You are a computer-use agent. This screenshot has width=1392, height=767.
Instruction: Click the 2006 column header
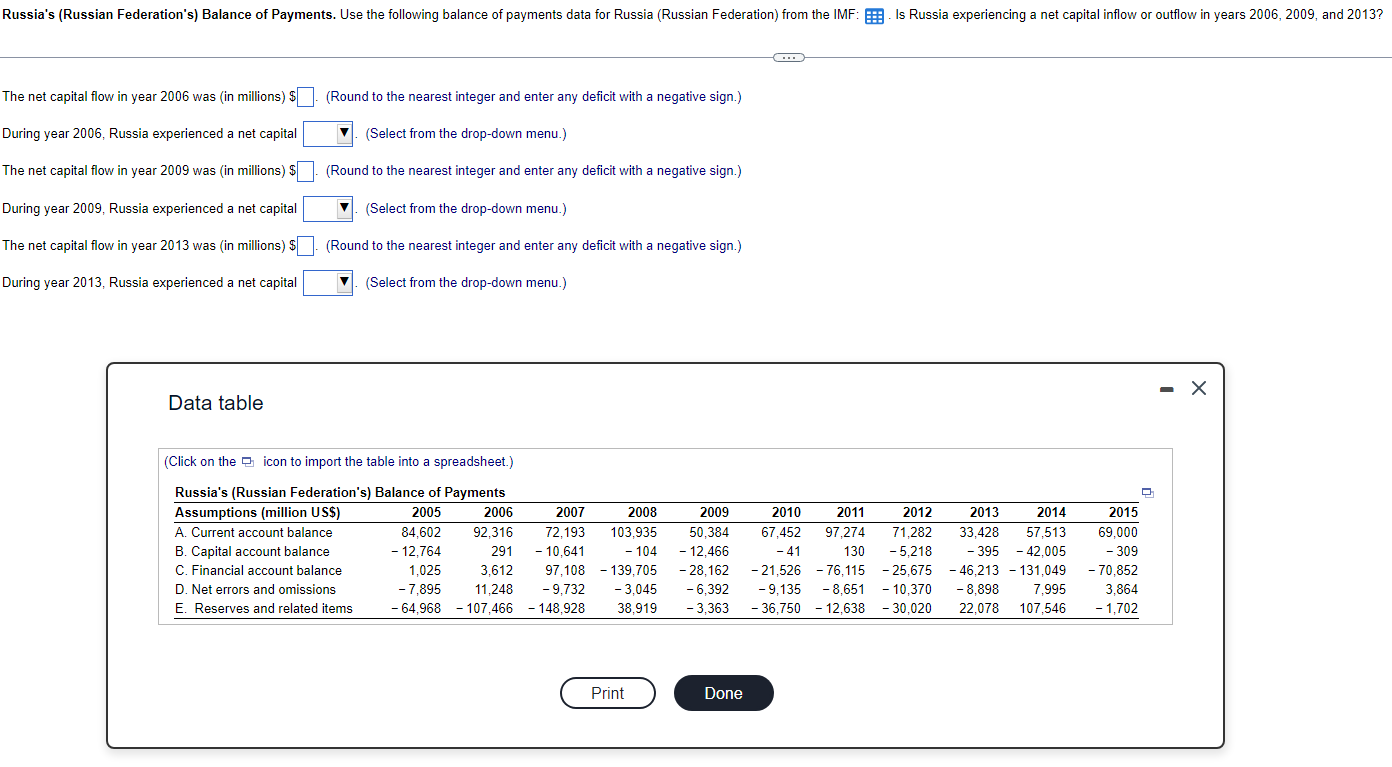pyautogui.click(x=498, y=512)
